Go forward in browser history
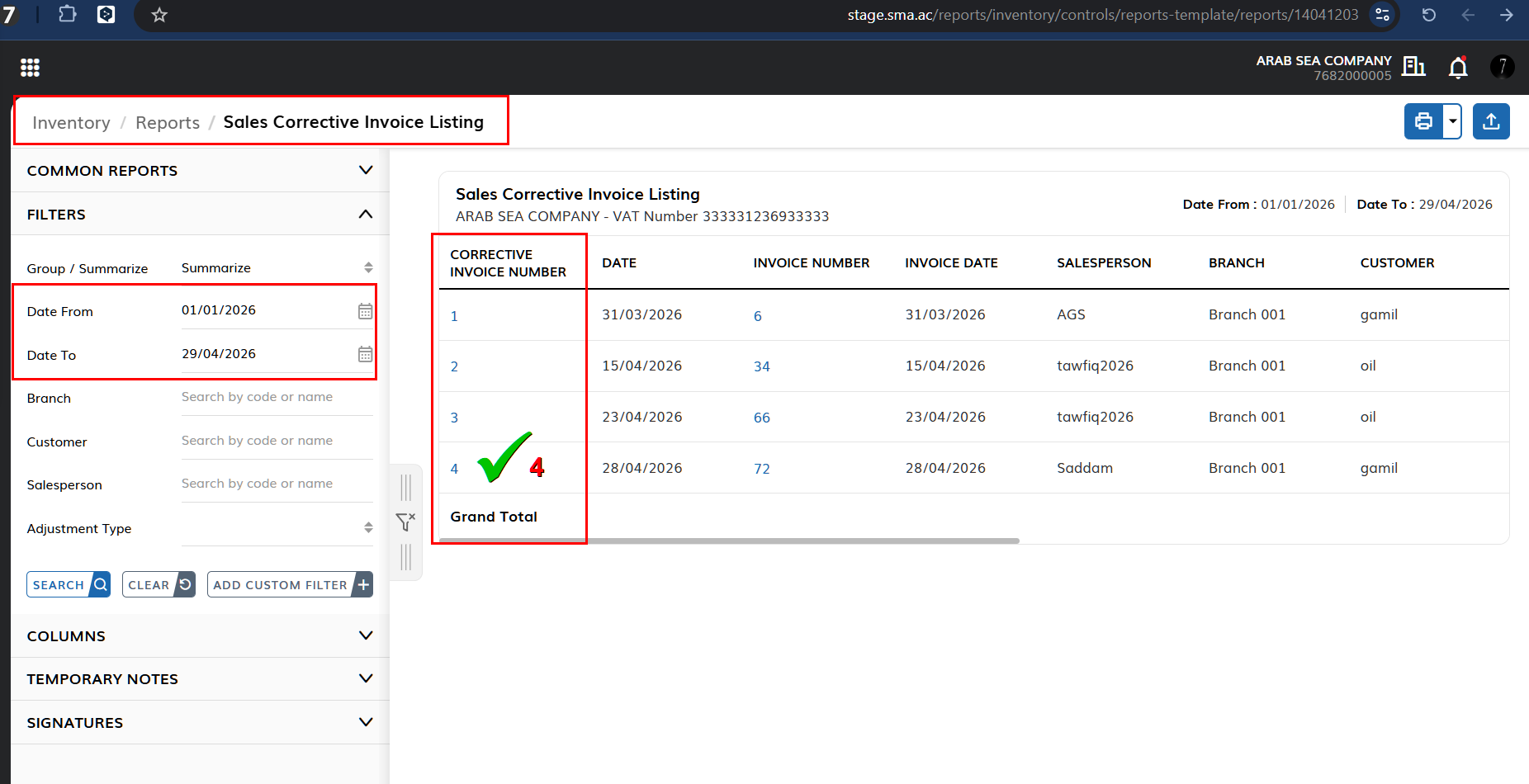The height and width of the screenshot is (784, 1529). (x=1507, y=15)
